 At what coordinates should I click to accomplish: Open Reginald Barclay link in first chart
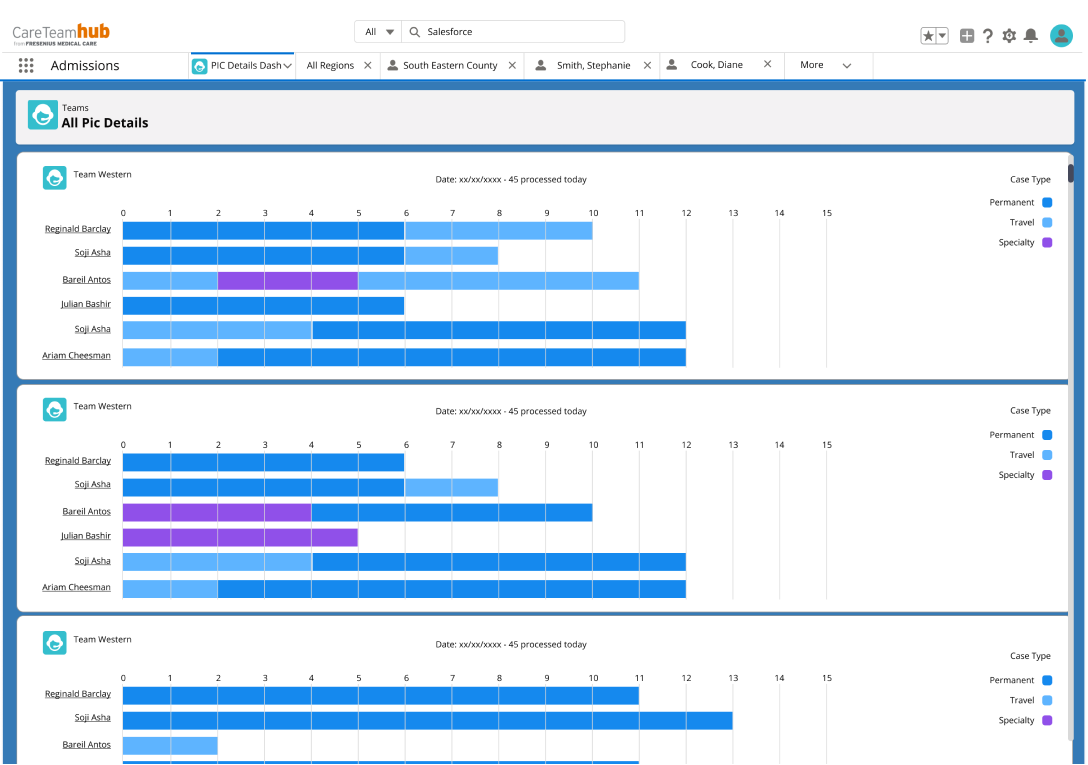(x=78, y=229)
